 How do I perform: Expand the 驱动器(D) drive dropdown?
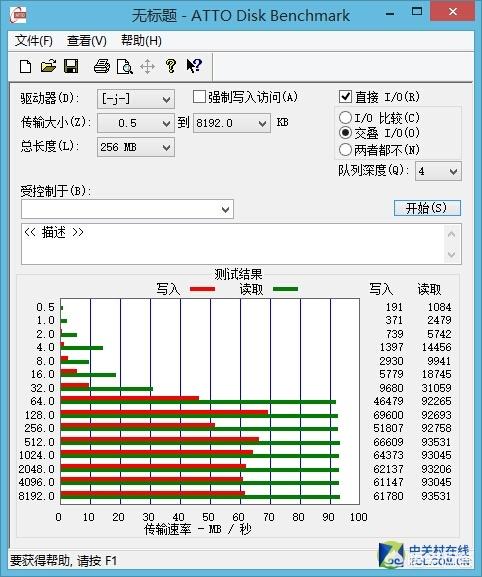(x=166, y=99)
